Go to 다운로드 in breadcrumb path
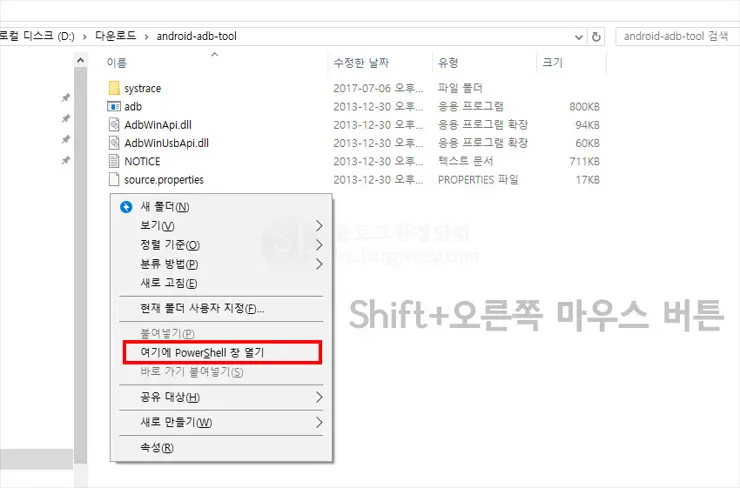This screenshot has height=488, width=740. click(116, 36)
